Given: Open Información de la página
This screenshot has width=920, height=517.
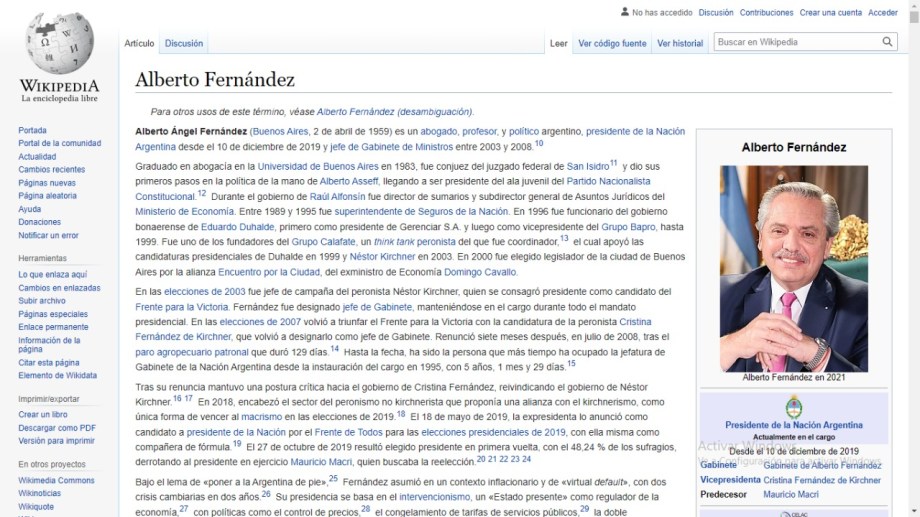Looking at the screenshot, I should pyautogui.click(x=49, y=344).
